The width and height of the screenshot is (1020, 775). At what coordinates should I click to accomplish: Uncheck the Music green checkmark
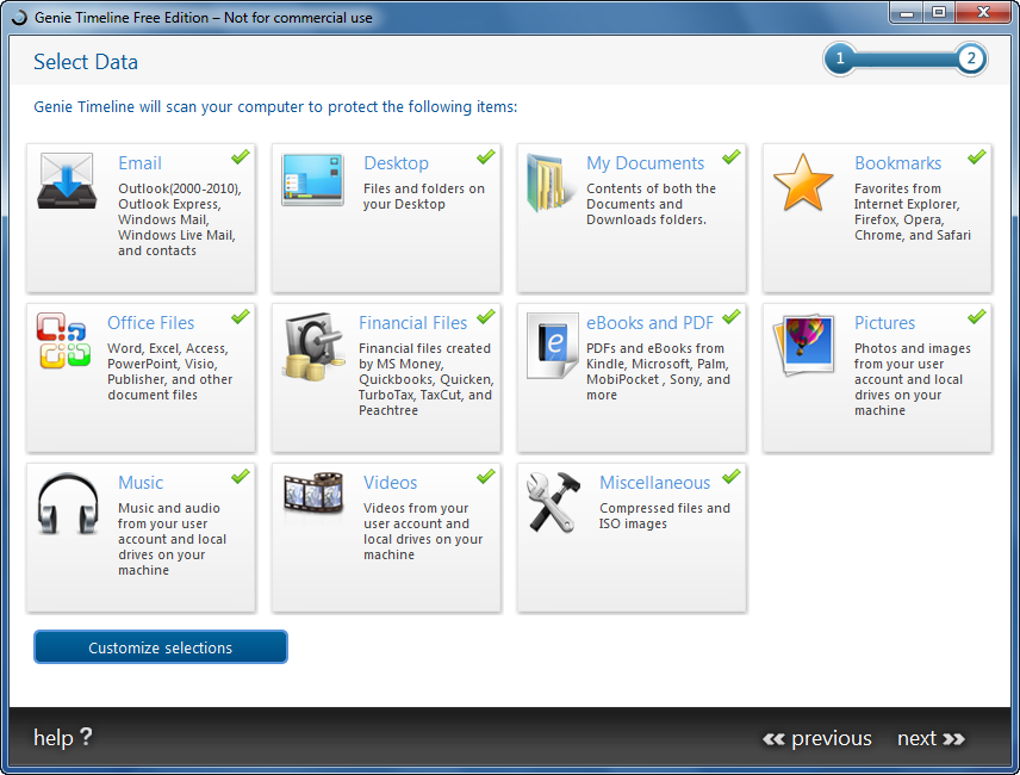click(x=240, y=476)
